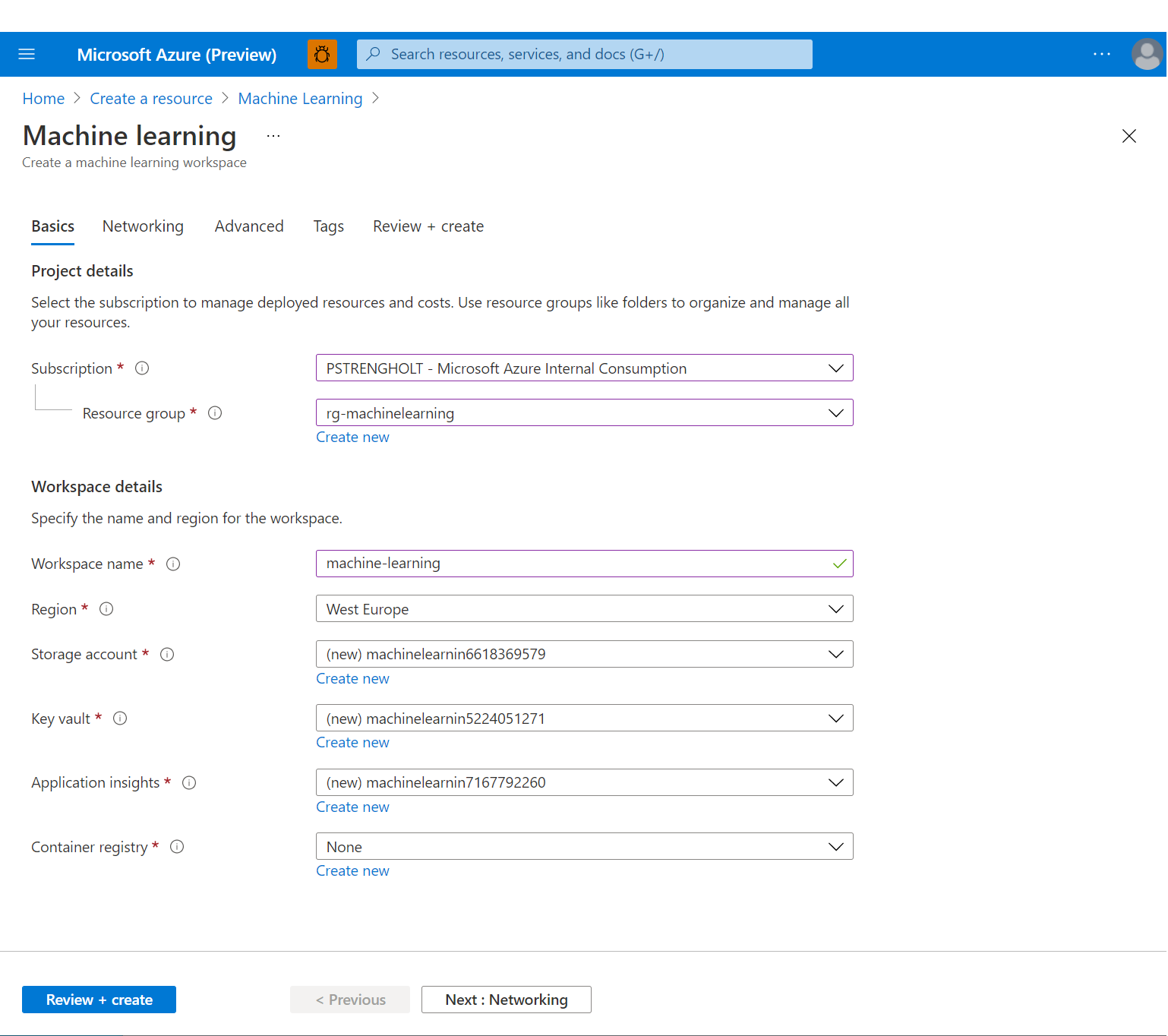Switch to the Networking tab
1168x1036 pixels.
point(143,226)
